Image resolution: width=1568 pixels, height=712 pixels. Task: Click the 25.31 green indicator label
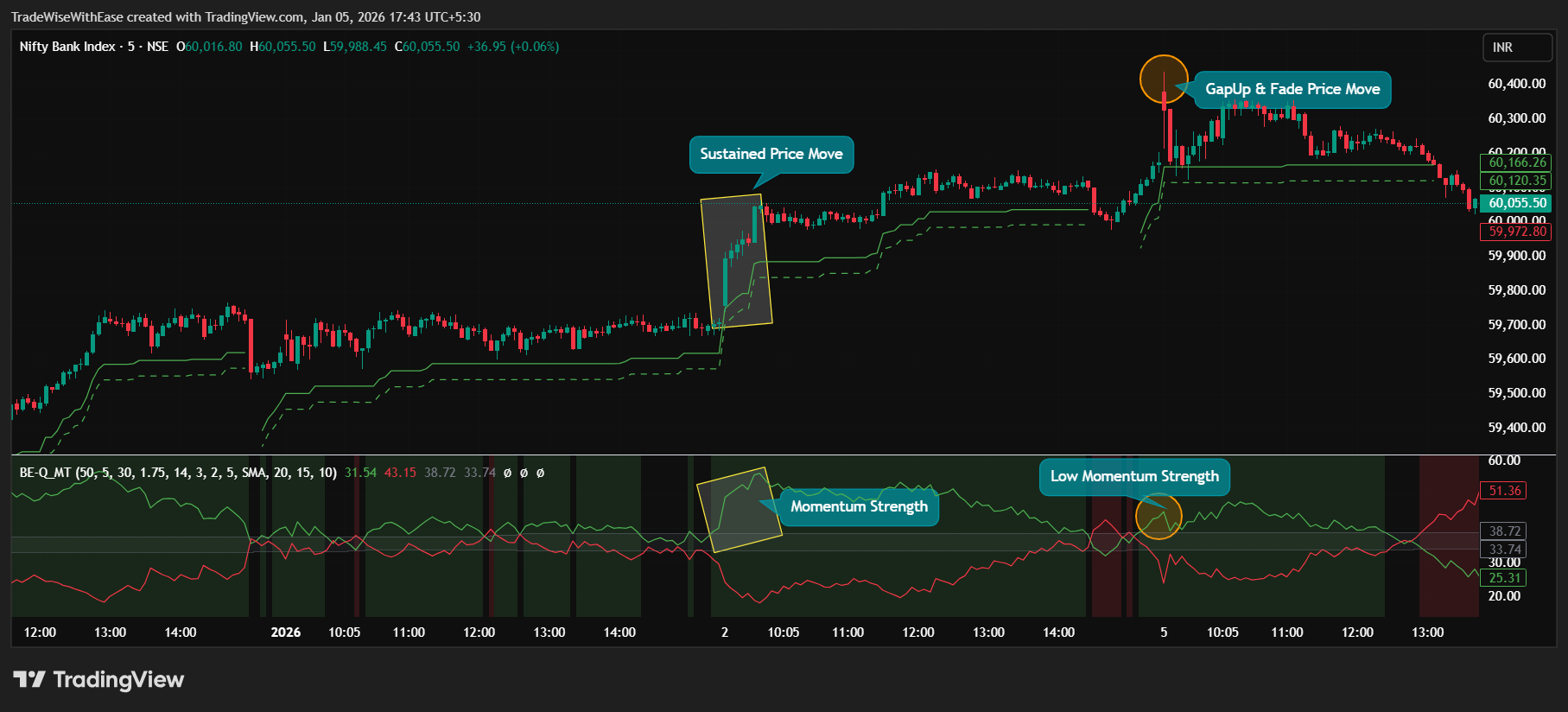1504,578
